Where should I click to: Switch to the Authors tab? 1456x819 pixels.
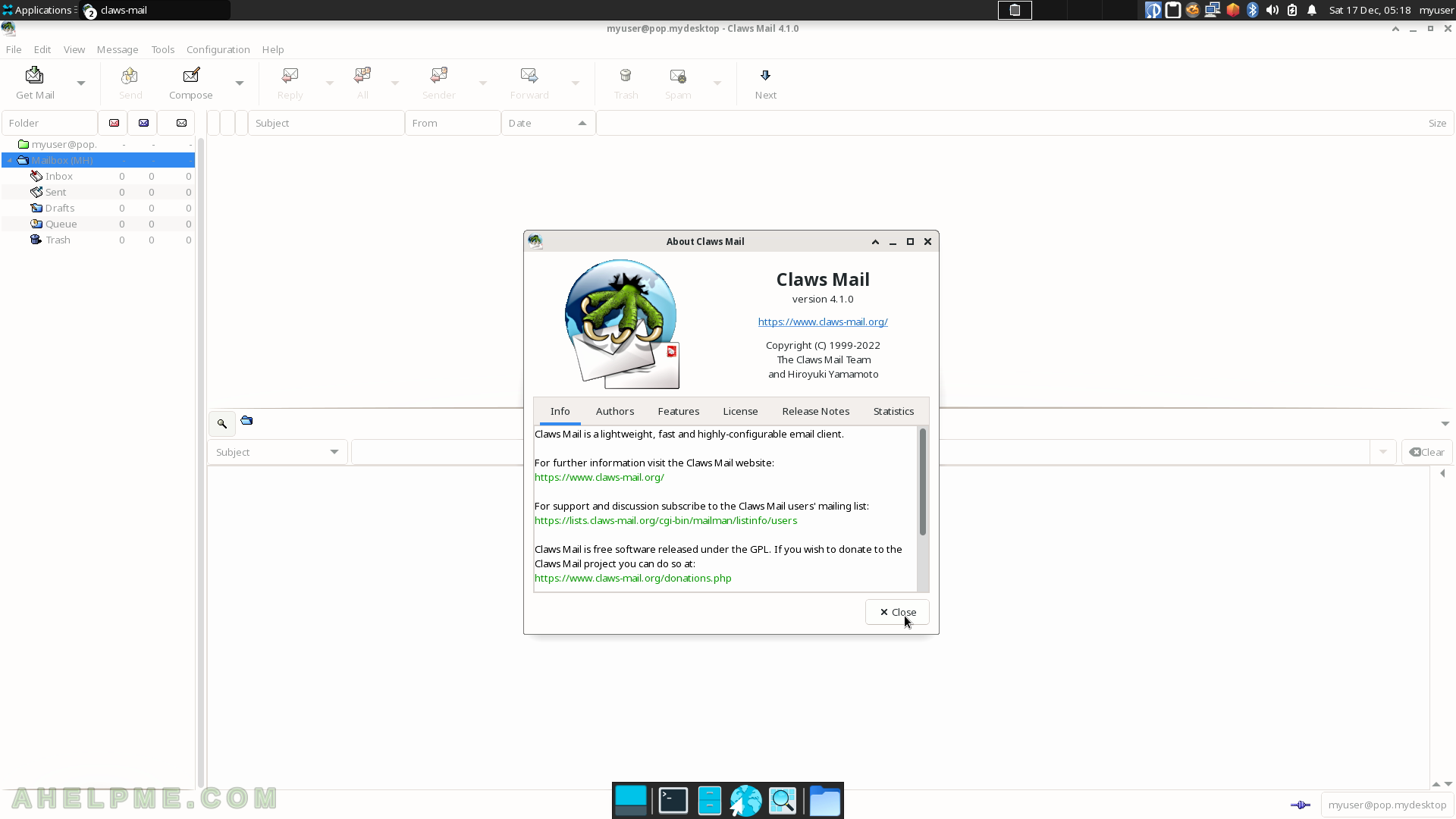pyautogui.click(x=615, y=411)
